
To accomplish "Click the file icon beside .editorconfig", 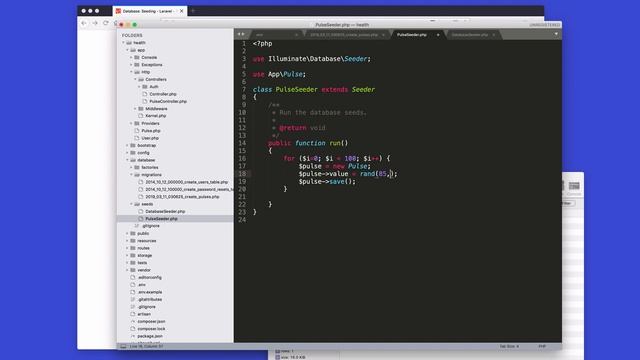I will pos(133,278).
